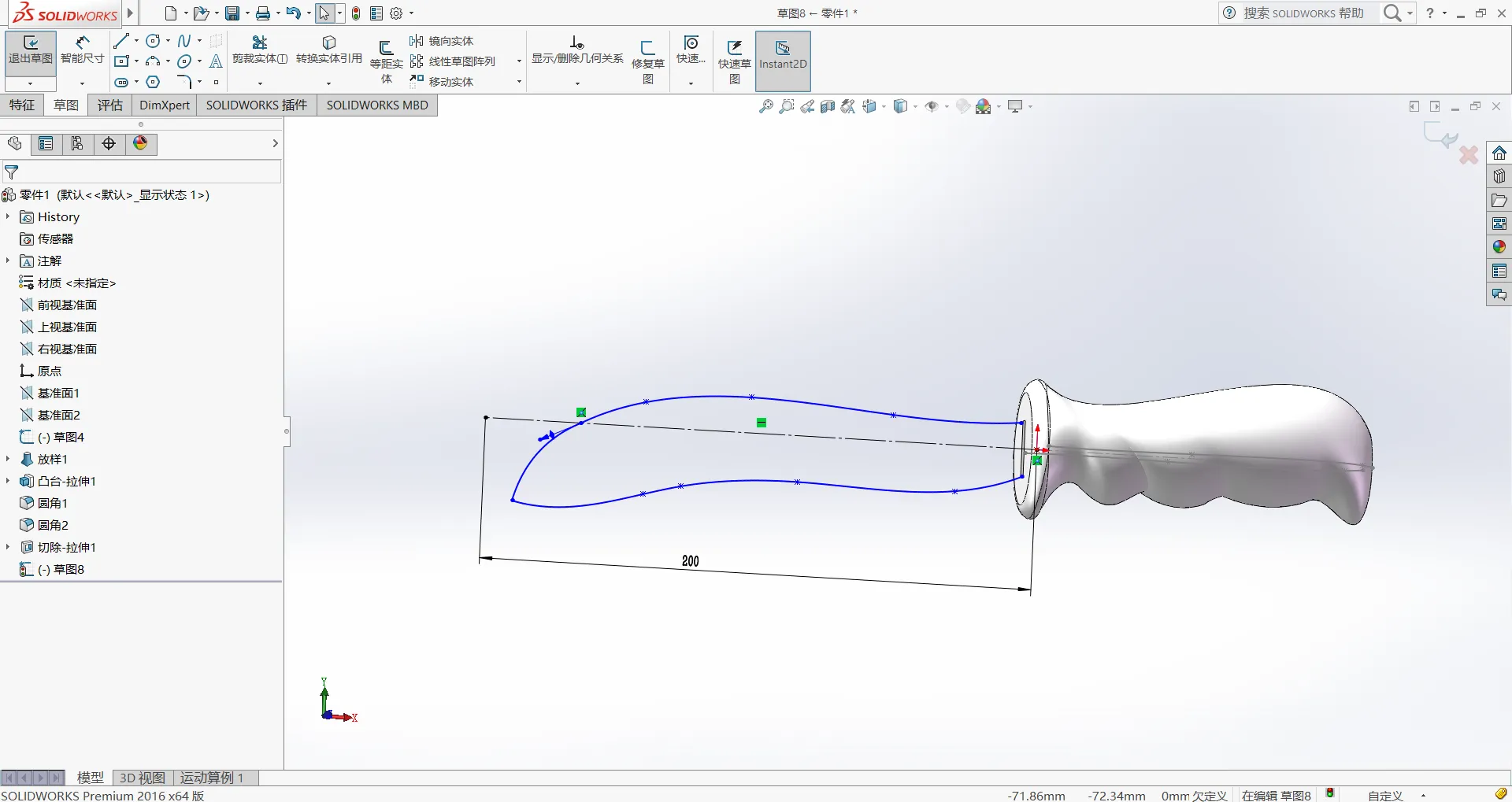Open the SOLIDWORKS MBD tab
Screen dimensions: 1512x802
[x=377, y=105]
